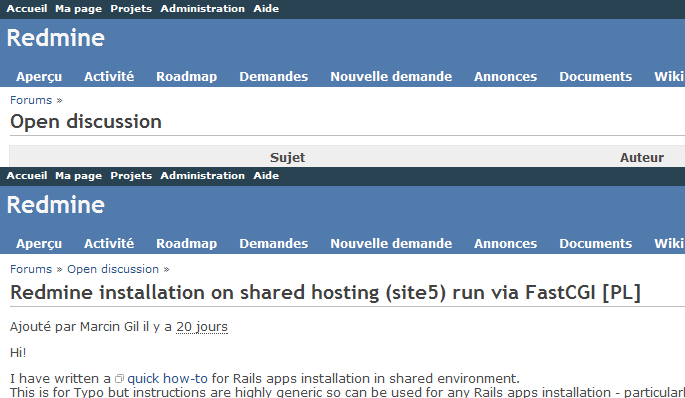
Task: Open Accueil in the upper top bar
Action: [x=27, y=8]
